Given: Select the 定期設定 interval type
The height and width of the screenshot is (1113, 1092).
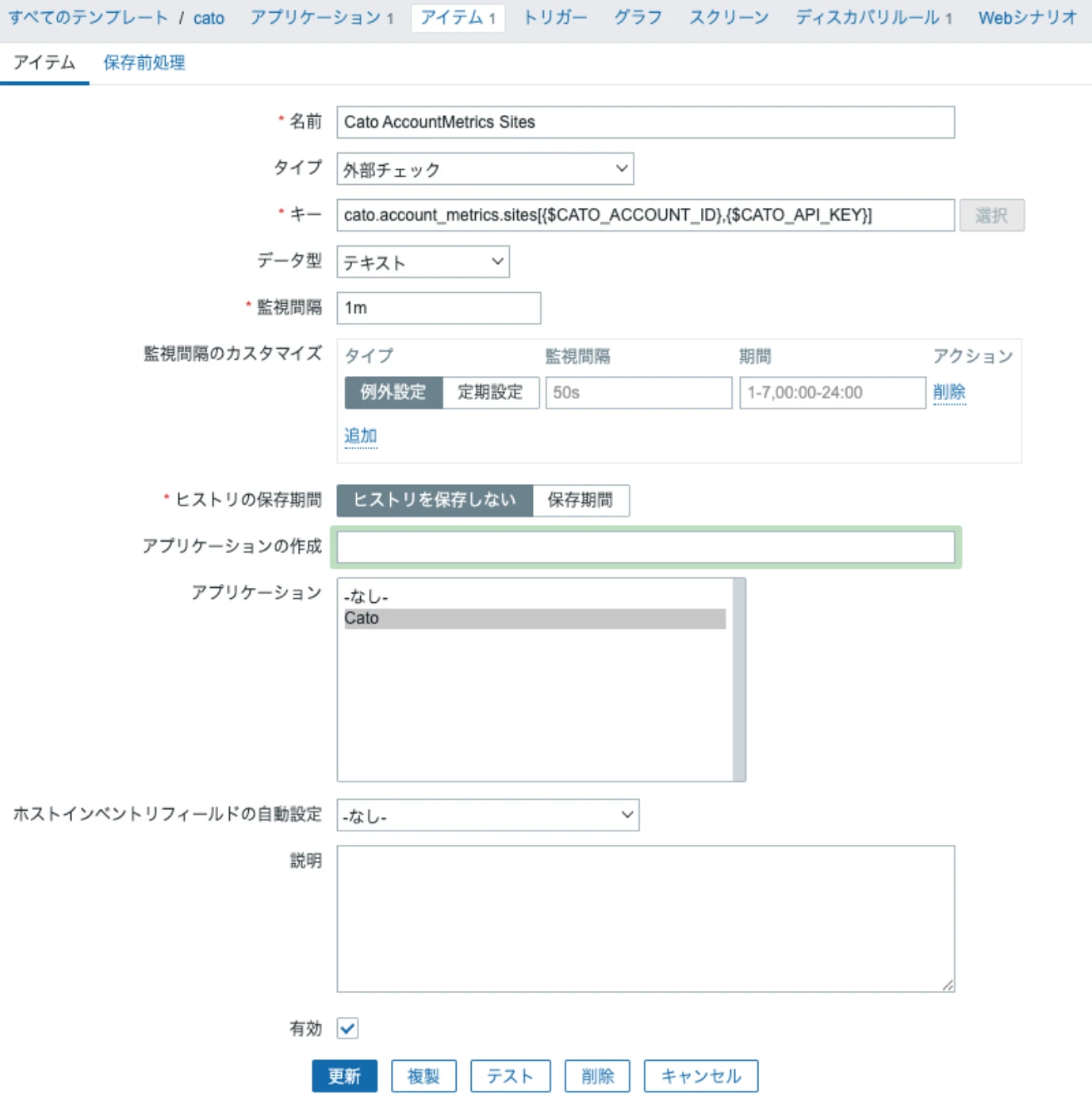Looking at the screenshot, I should coord(490,392).
